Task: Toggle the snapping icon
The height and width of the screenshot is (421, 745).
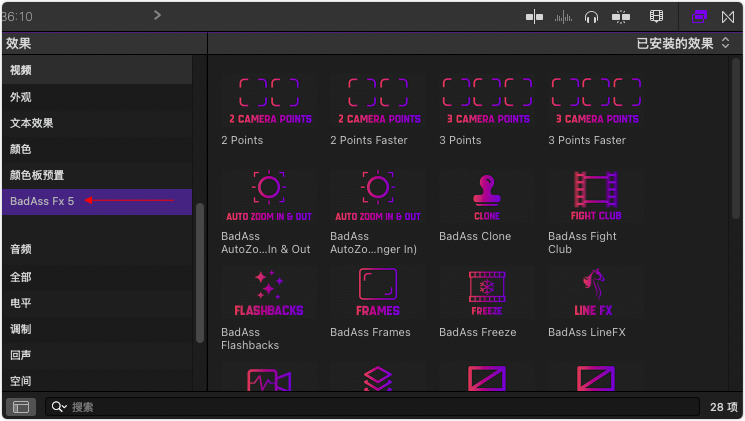Action: point(621,17)
